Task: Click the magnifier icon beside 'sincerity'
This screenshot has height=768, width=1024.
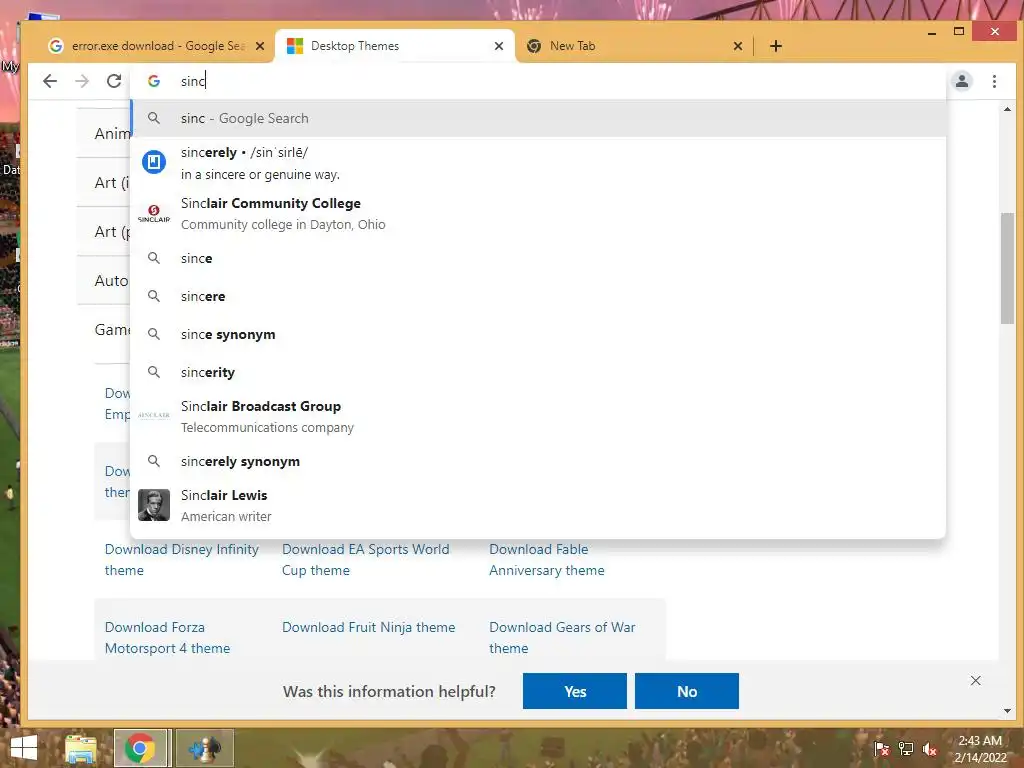Action: pyautogui.click(x=154, y=372)
